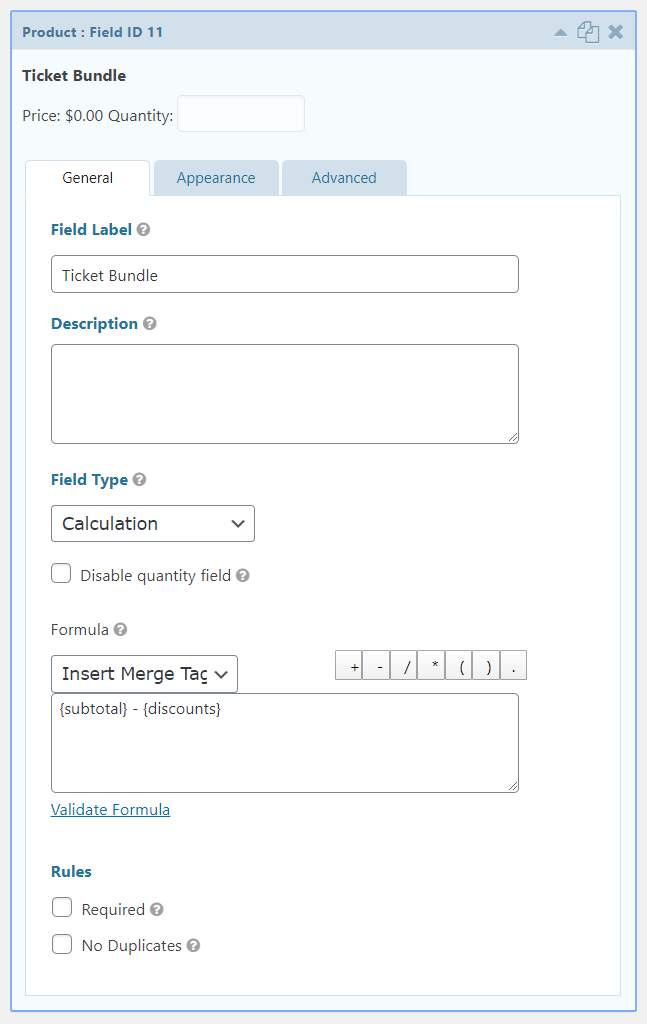Open help tooltip next to Description

click(150, 323)
